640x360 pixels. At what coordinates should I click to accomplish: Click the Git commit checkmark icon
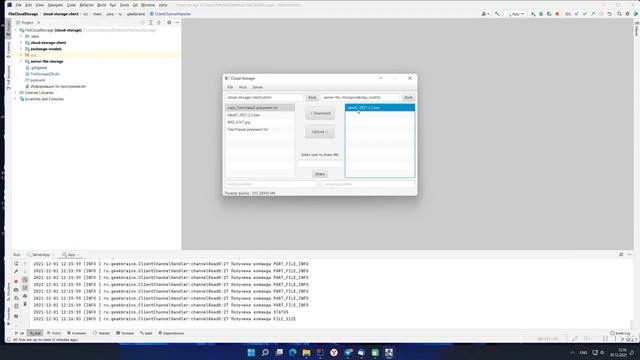[x=585, y=14]
